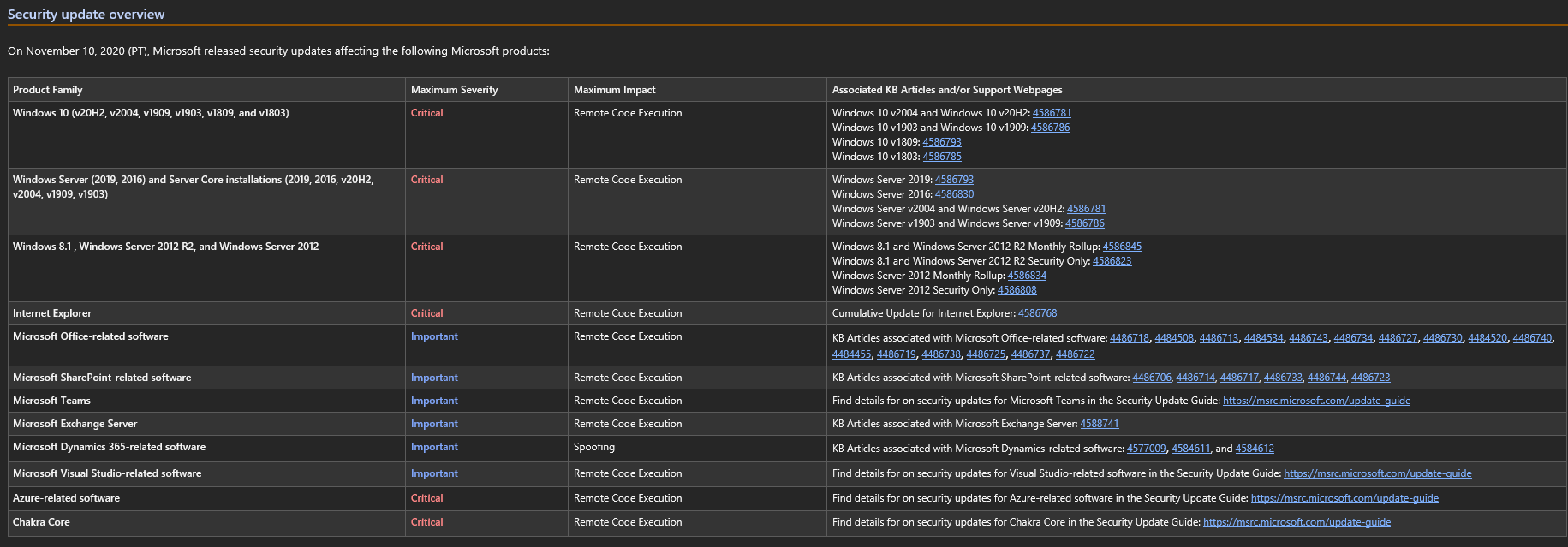Open Internet Explorer cumulative update KB 4586768
The image size is (1568, 547).
point(1037,313)
